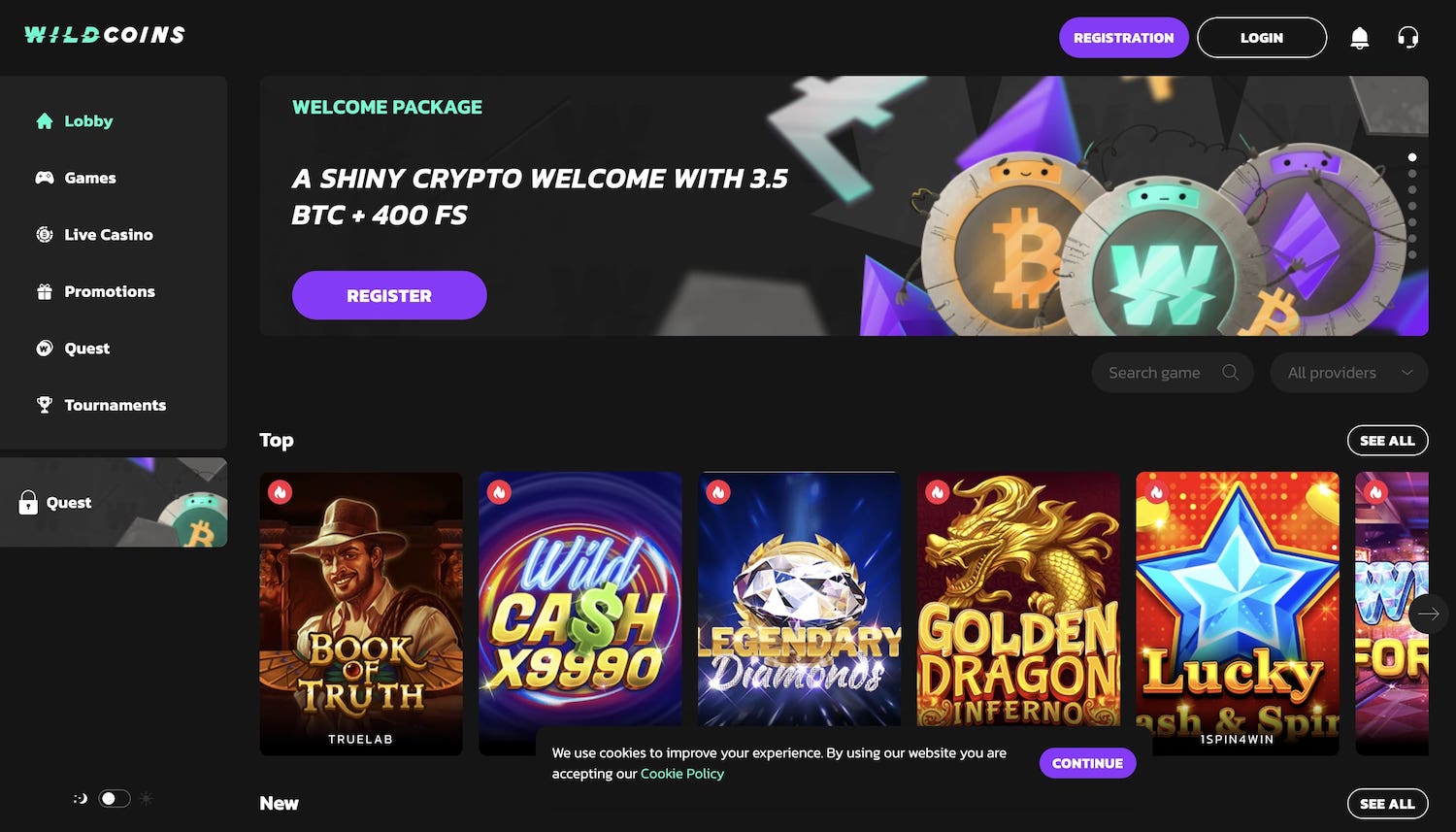This screenshot has height=832, width=1456.
Task: Select the first banner slide dot
Action: (1412, 157)
